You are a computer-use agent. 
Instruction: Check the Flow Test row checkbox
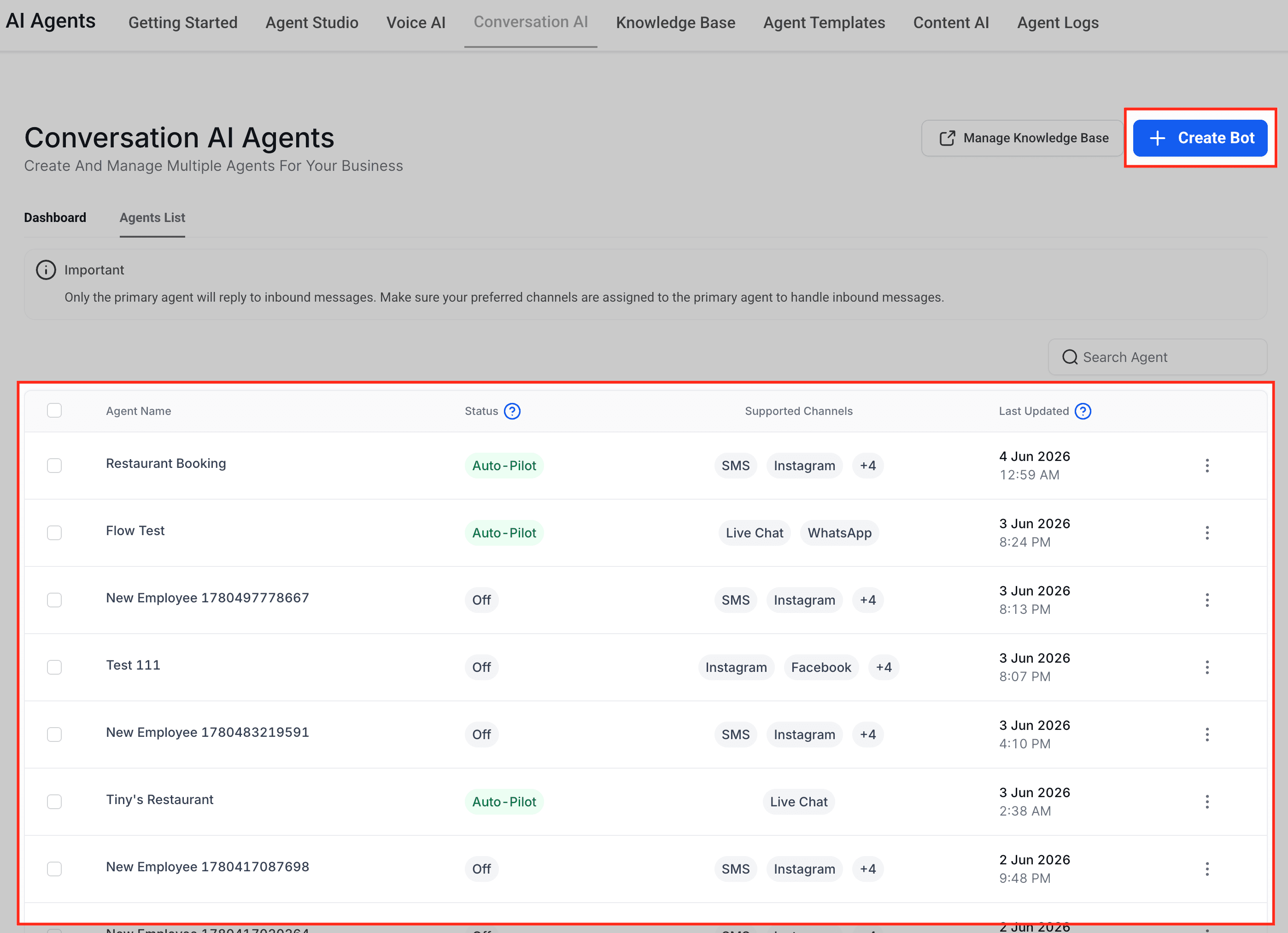point(54,533)
